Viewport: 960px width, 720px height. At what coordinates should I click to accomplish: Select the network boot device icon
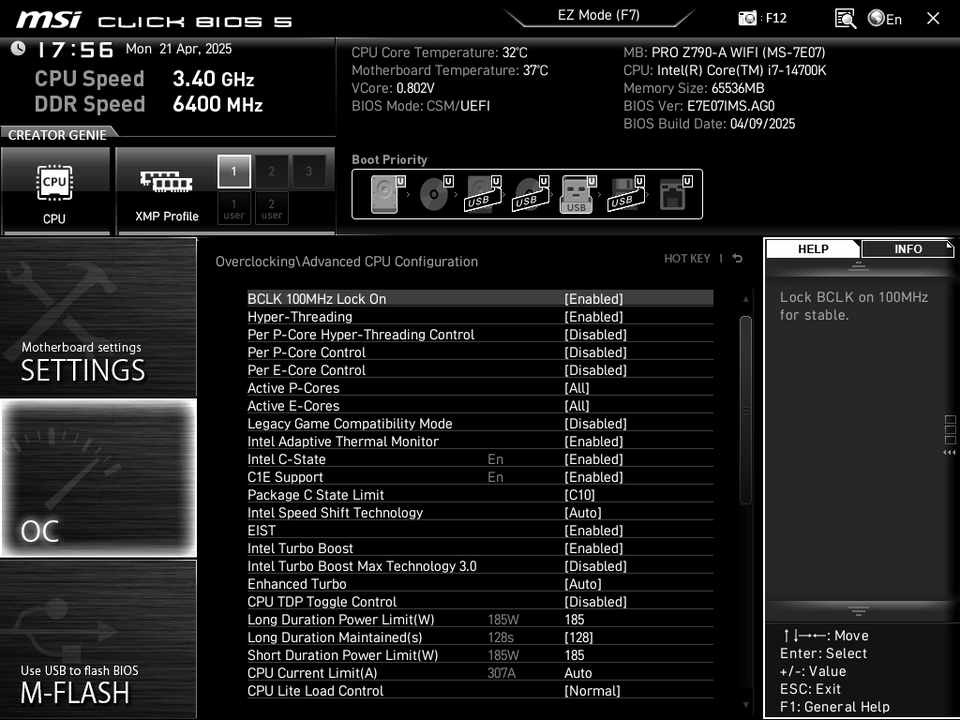coord(675,193)
